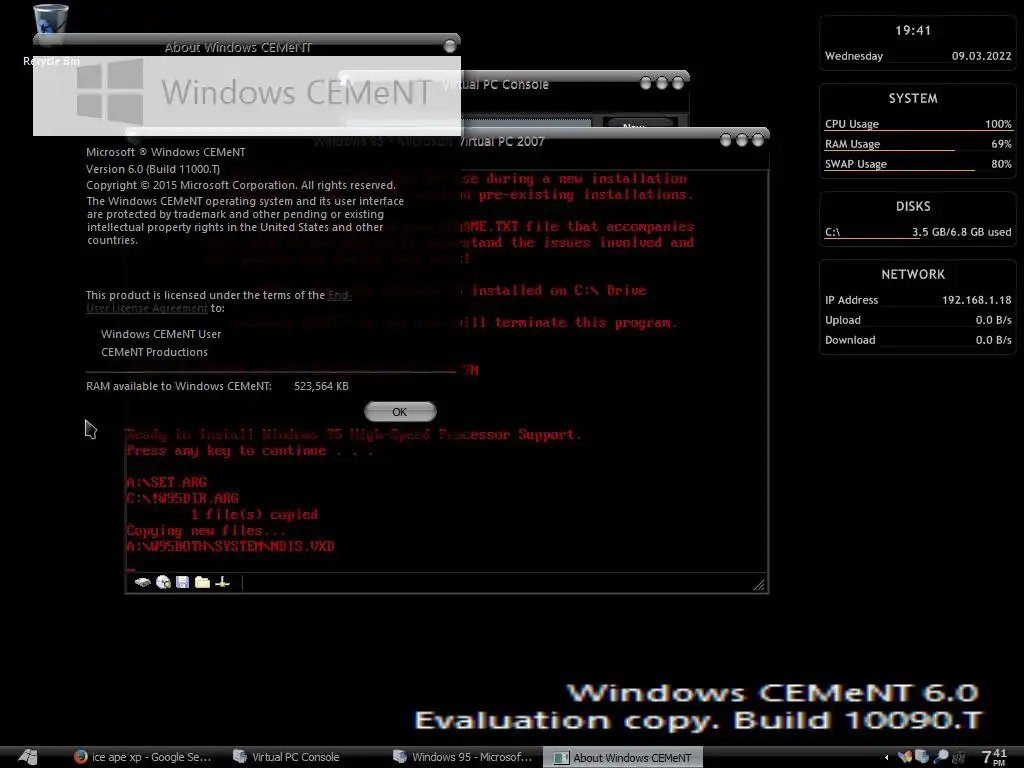Click the floppy disk status icon in Virtual PC
Image resolution: width=1024 pixels, height=768 pixels.
click(182, 582)
